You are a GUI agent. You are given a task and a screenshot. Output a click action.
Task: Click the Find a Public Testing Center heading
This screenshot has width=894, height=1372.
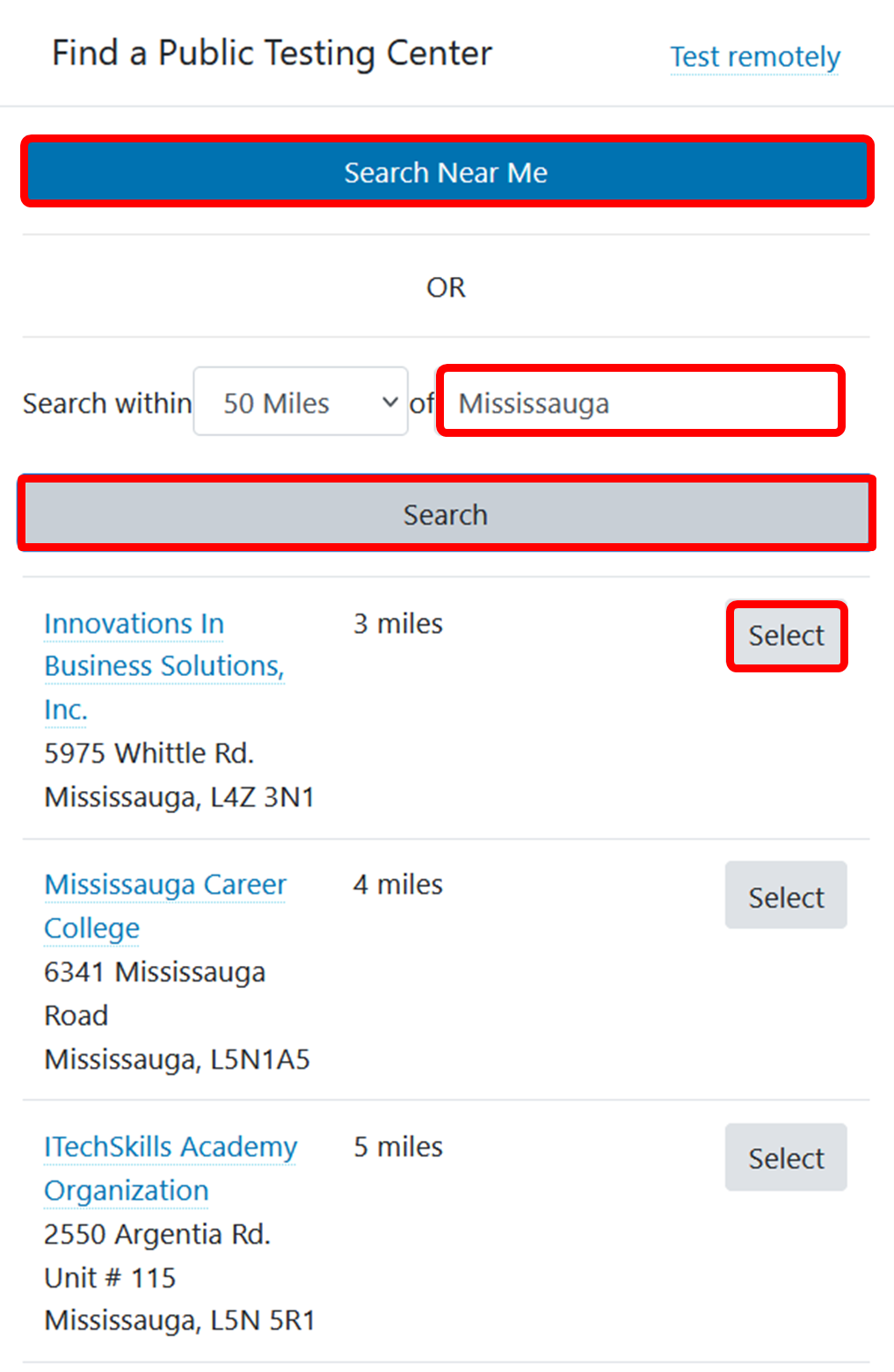tap(272, 54)
